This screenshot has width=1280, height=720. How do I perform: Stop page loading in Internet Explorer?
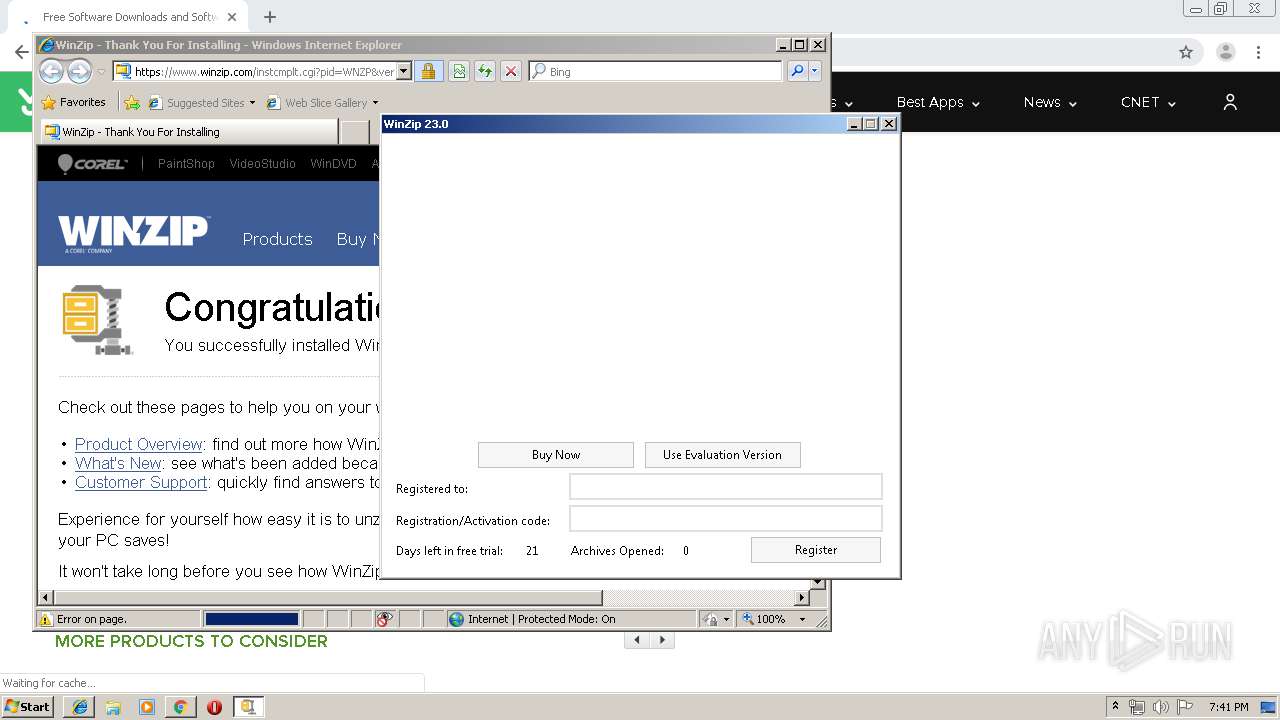click(511, 71)
